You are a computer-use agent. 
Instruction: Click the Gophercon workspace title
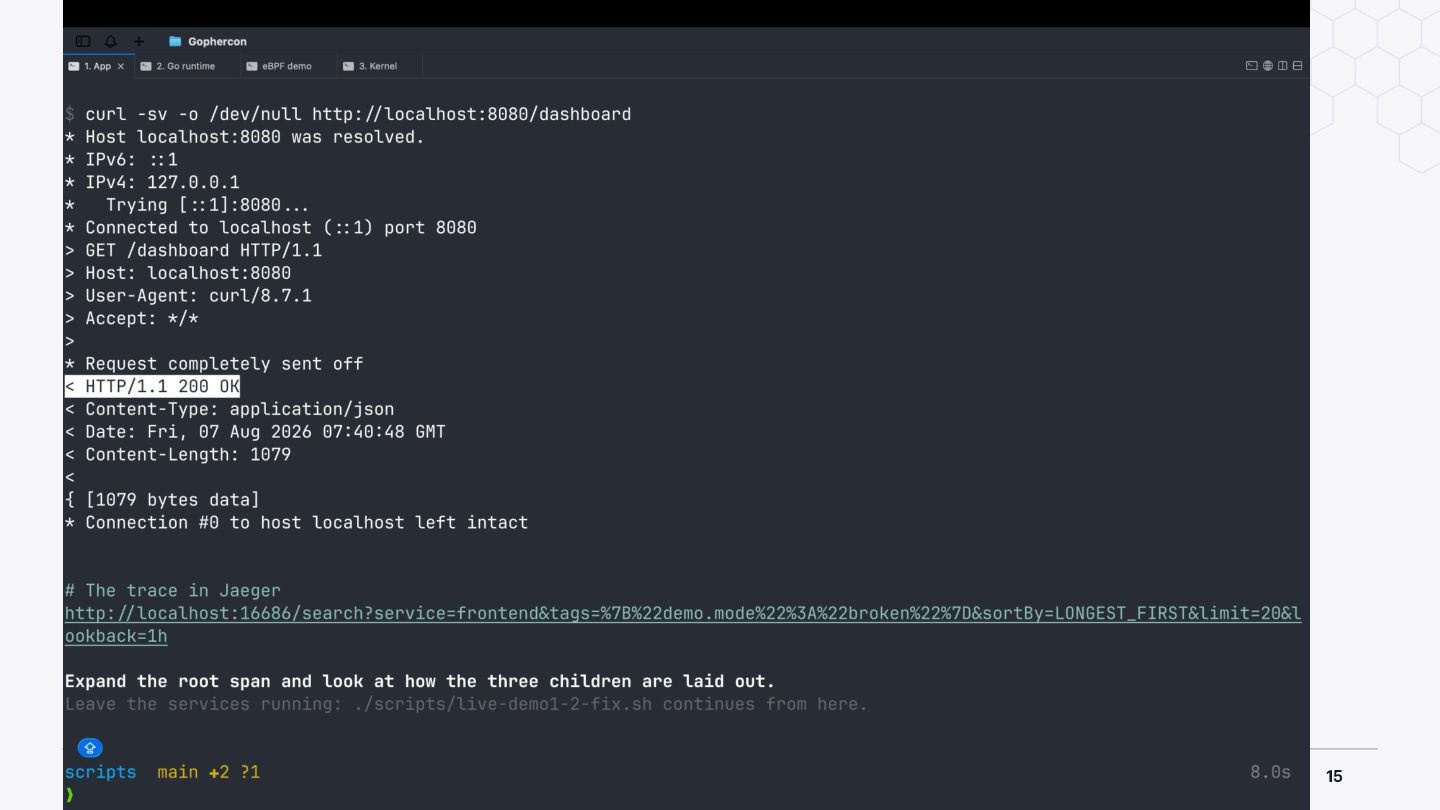217,41
